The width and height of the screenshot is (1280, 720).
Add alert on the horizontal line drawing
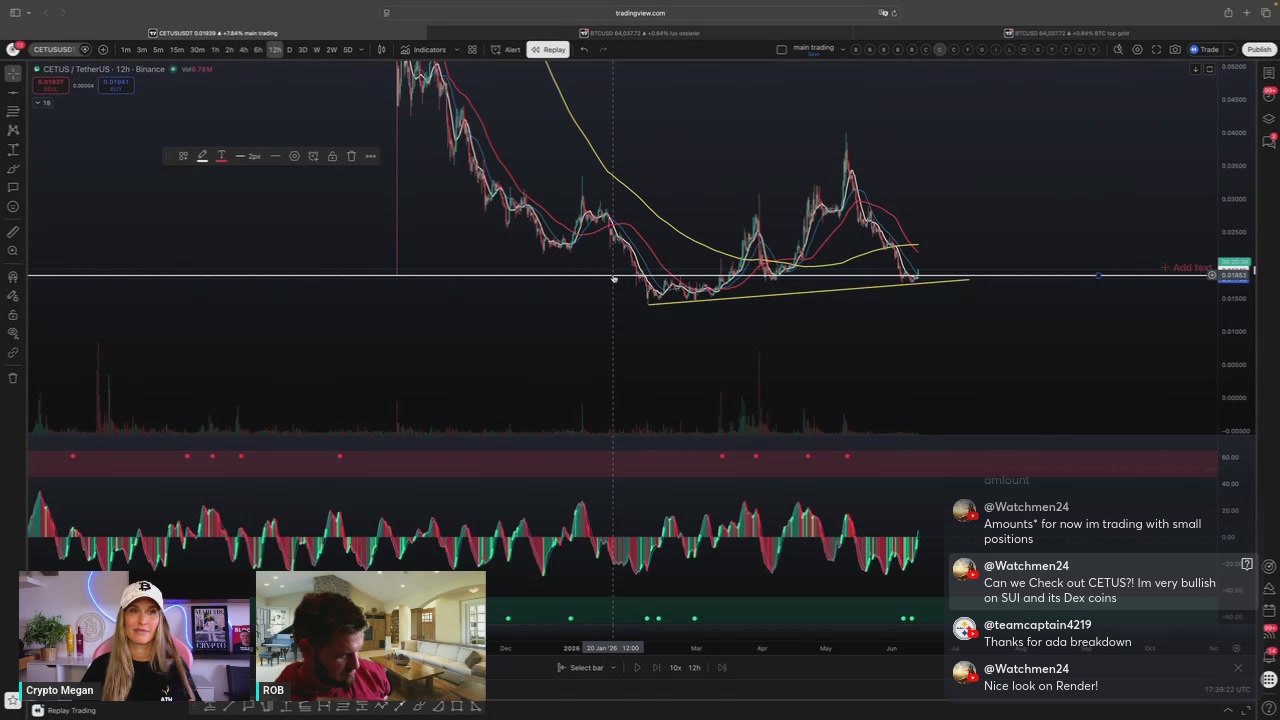[313, 156]
